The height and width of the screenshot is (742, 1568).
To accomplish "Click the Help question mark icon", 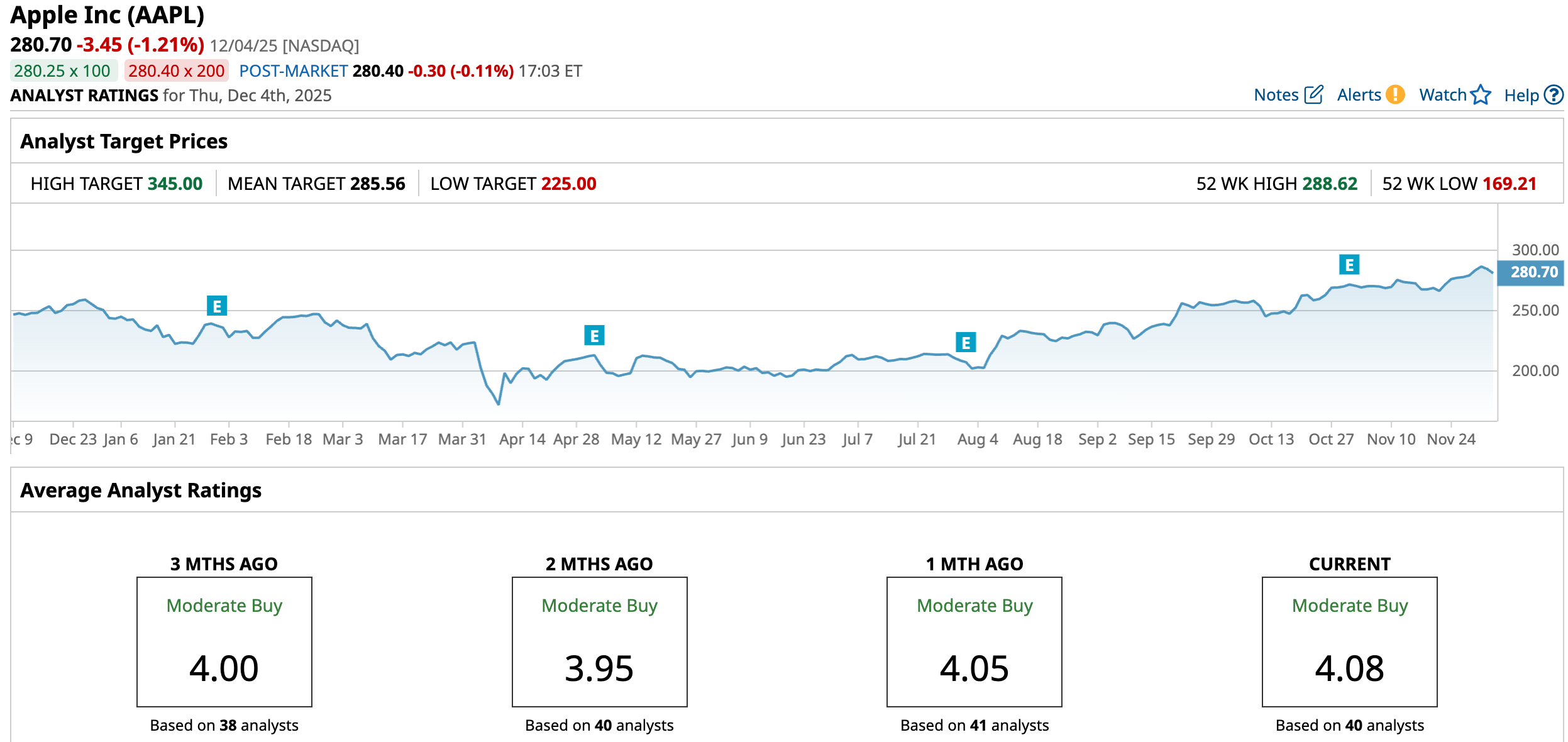I will tap(1554, 95).
